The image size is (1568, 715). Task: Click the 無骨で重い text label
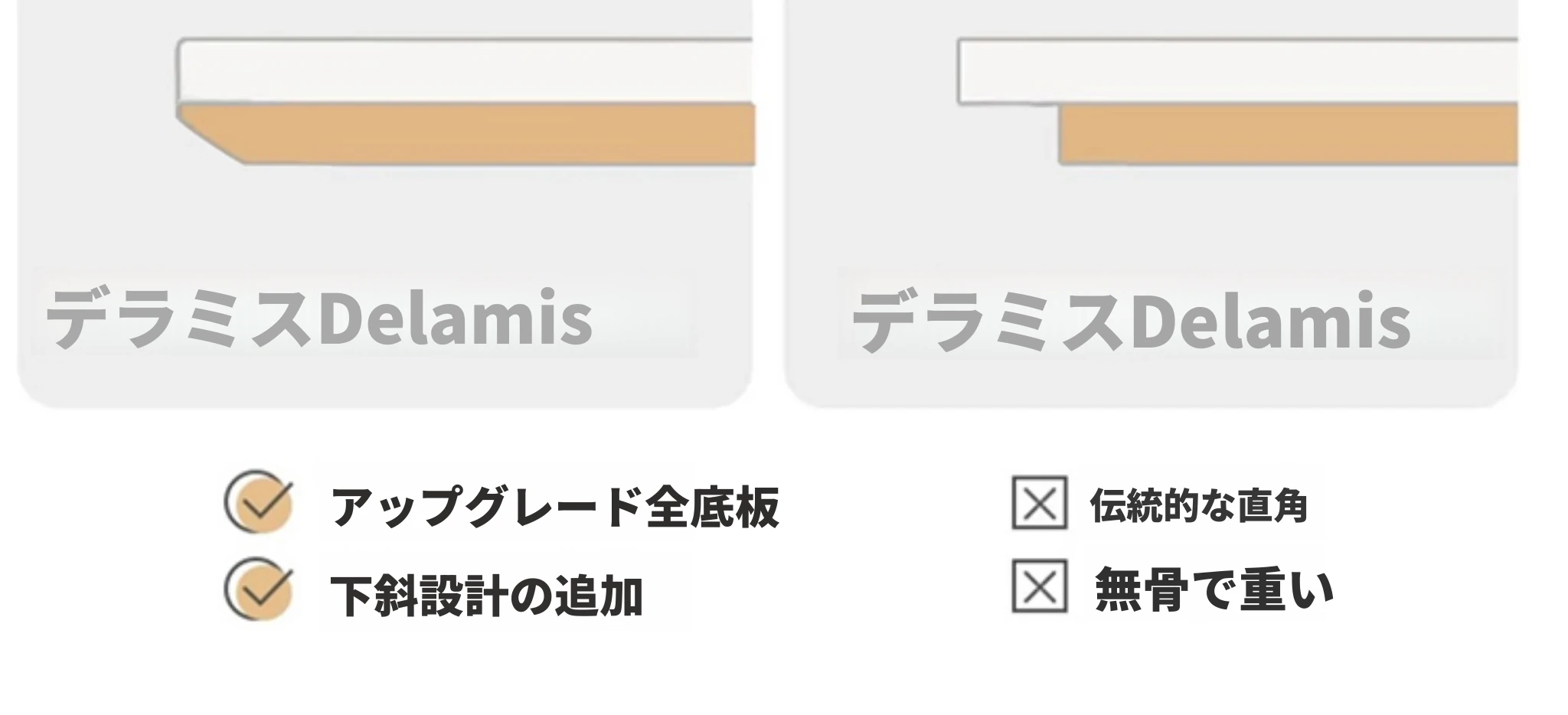pos(1214,589)
